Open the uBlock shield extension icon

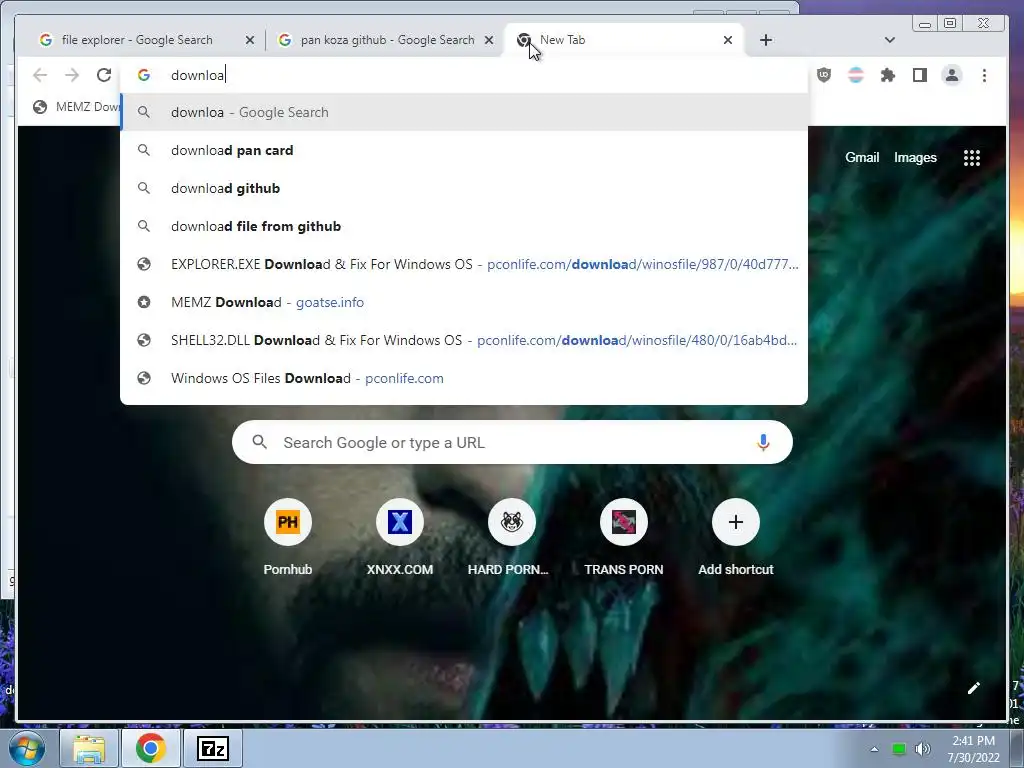tap(824, 75)
